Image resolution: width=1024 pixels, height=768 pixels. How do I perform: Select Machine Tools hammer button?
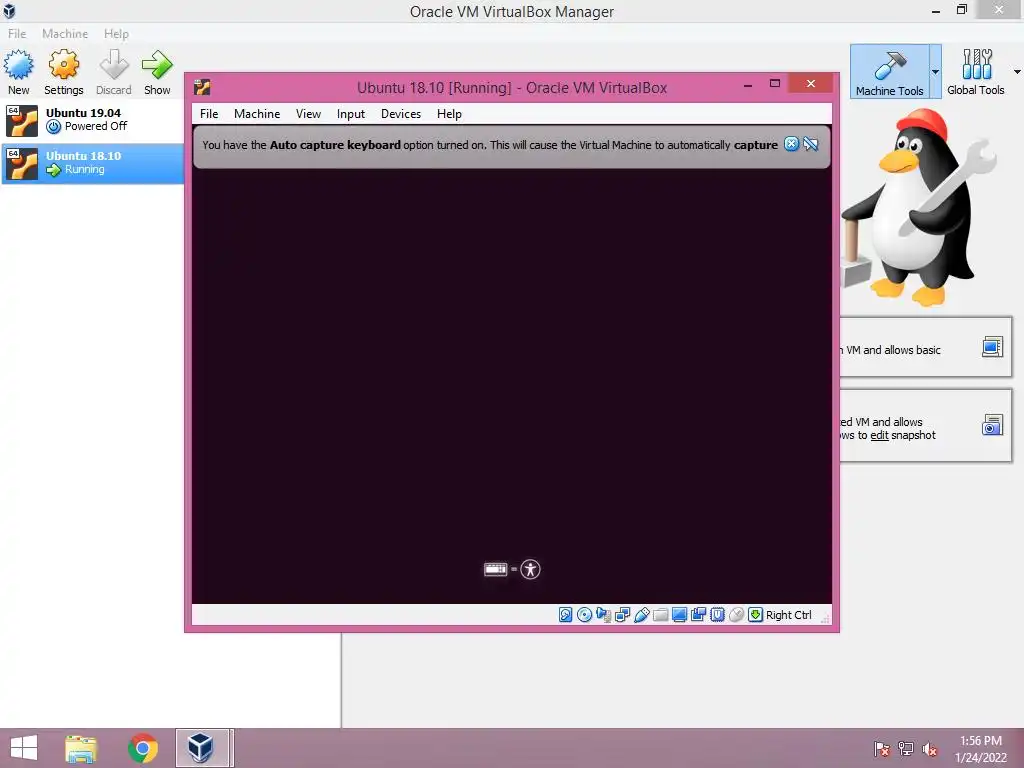point(889,72)
